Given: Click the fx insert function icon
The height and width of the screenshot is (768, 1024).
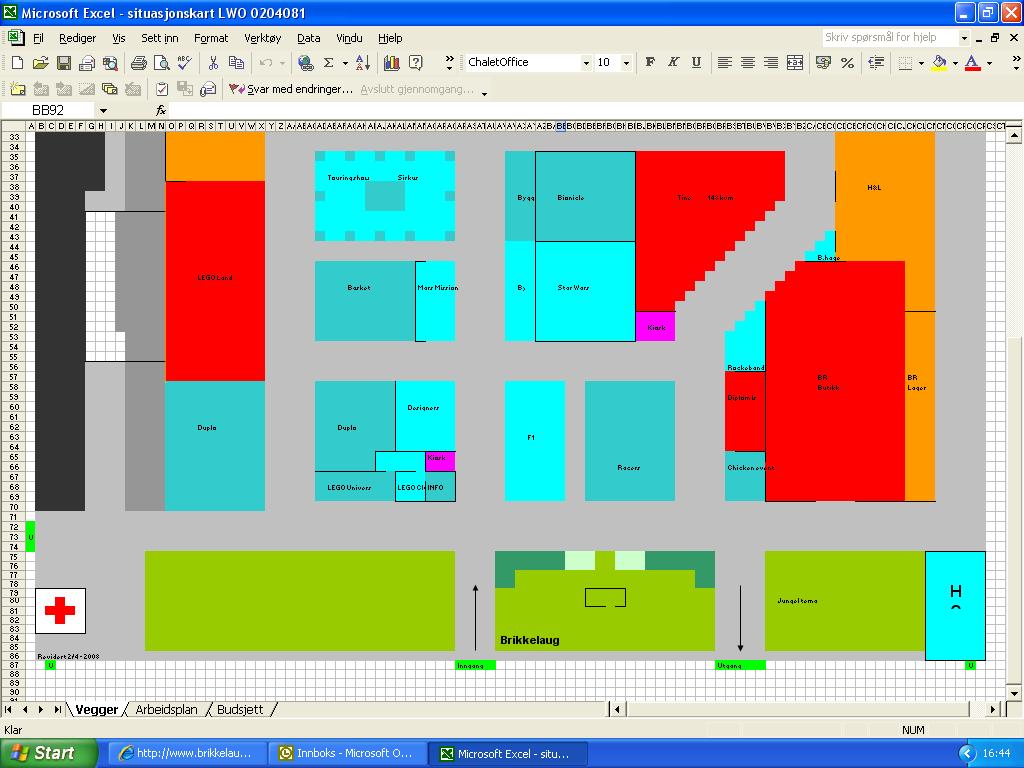Looking at the screenshot, I should 161,110.
